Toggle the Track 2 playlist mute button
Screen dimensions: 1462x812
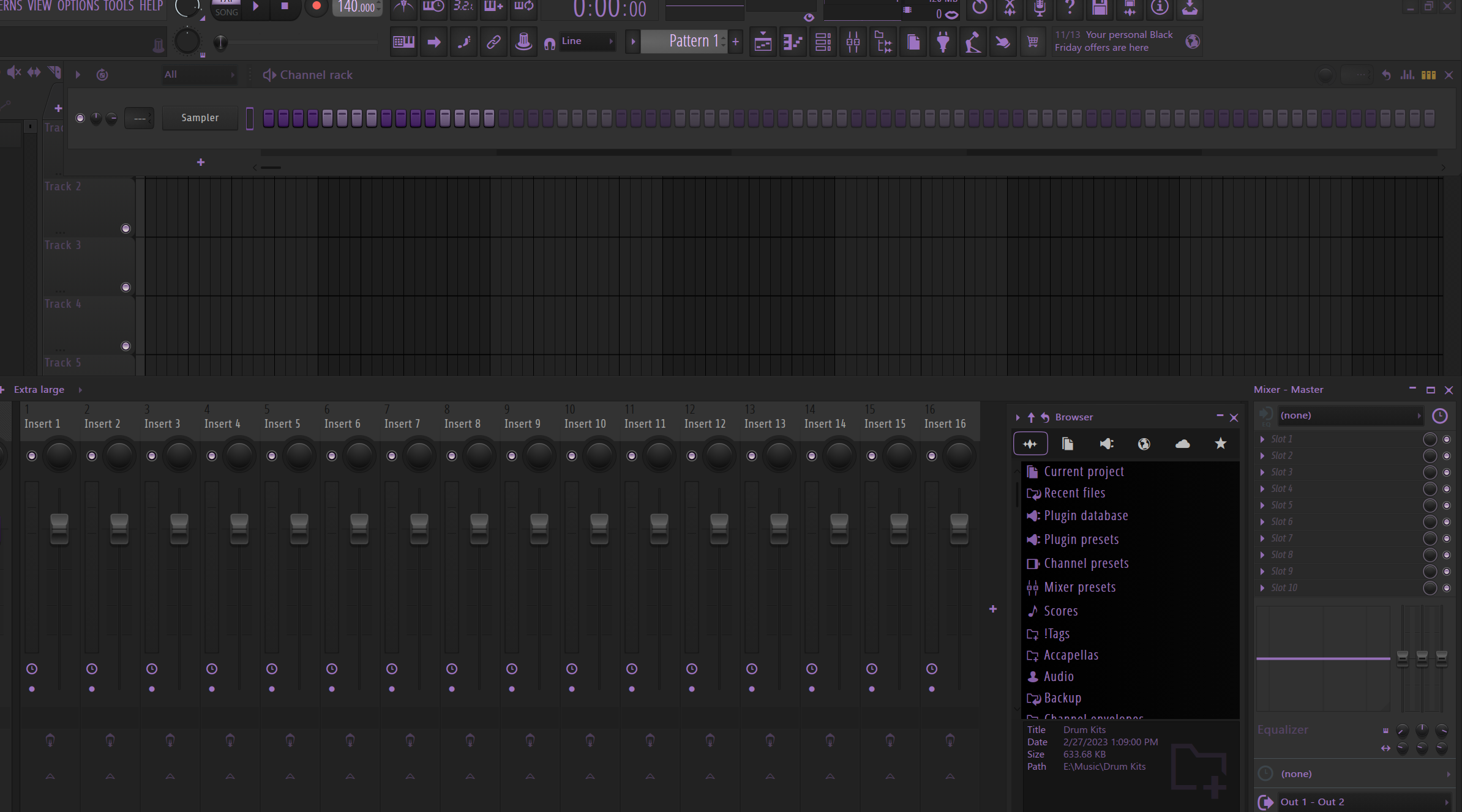[x=126, y=229]
